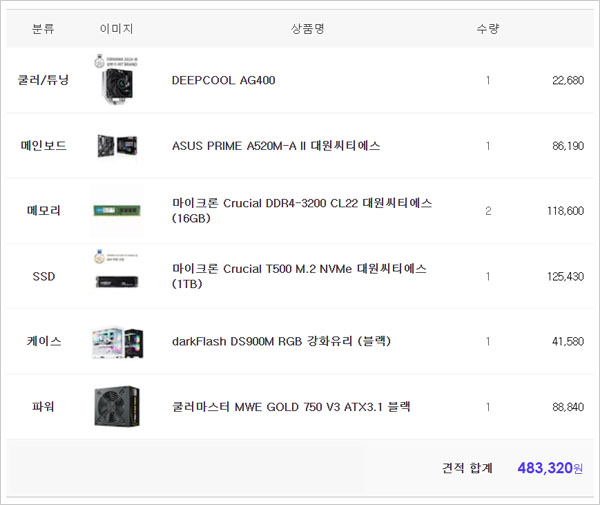600x505 pixels.
Task: Select the SSD category cell
Action: pyautogui.click(x=44, y=276)
